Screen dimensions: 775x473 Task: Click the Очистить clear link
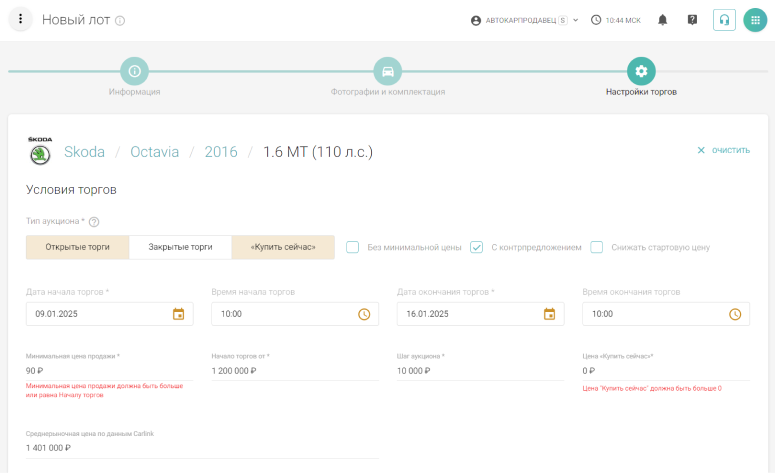pyautogui.click(x=723, y=150)
